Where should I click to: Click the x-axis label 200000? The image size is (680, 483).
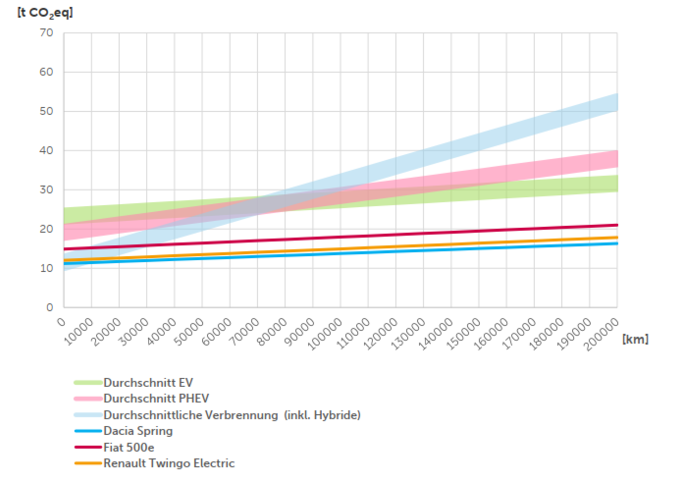pos(602,333)
